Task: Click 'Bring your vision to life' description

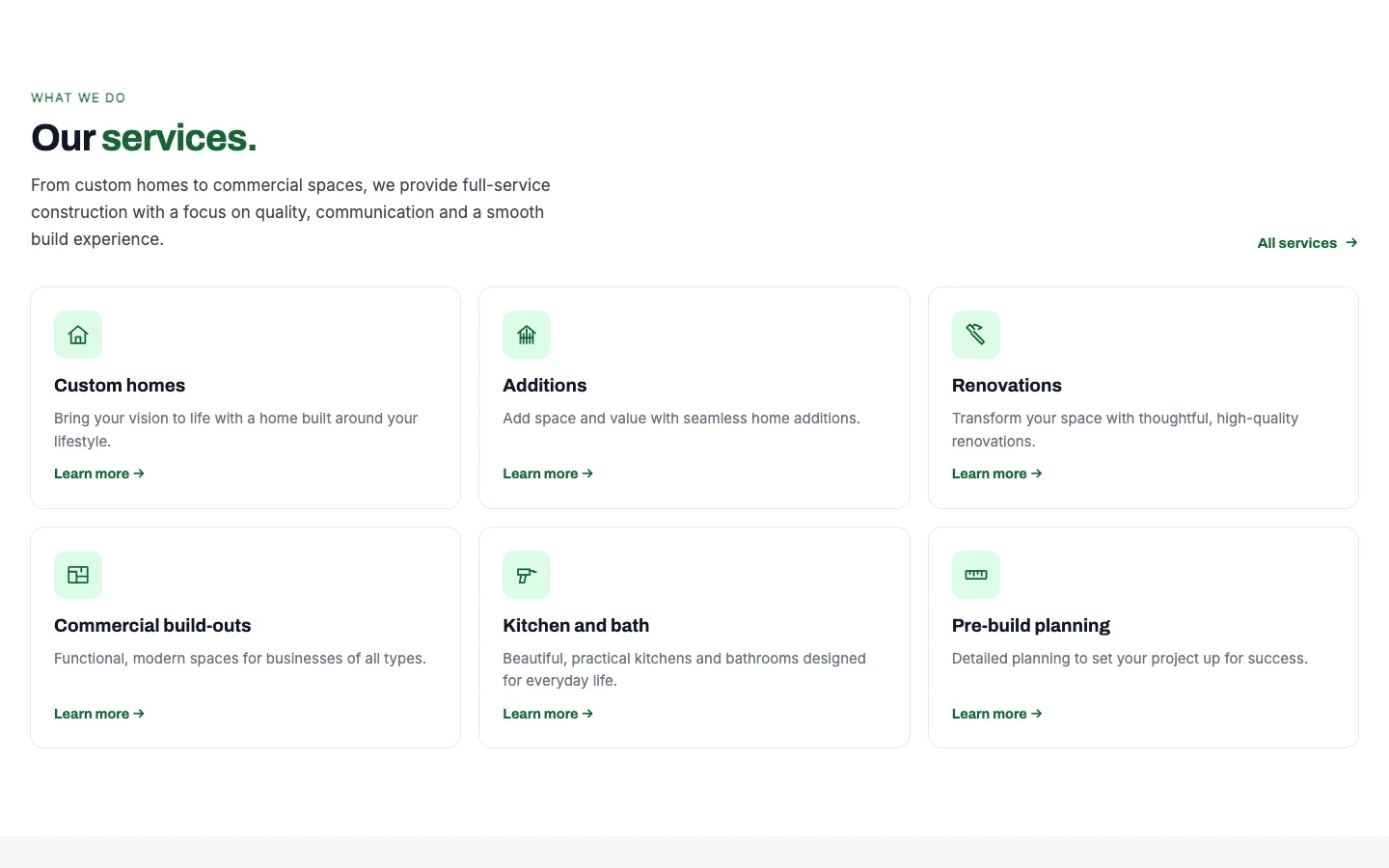Action: [236, 430]
